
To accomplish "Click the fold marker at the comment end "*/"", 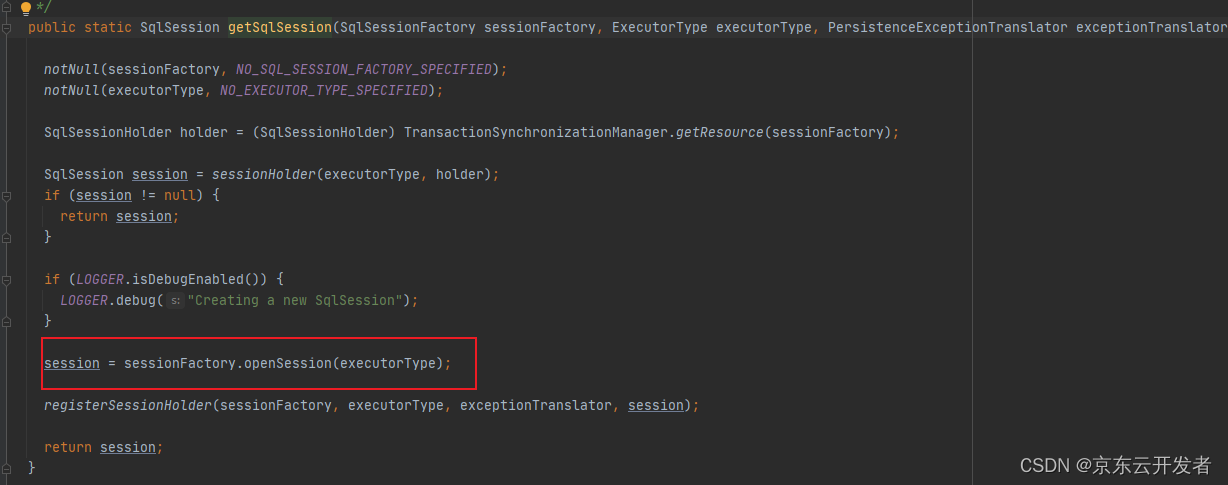I will click(x=7, y=8).
